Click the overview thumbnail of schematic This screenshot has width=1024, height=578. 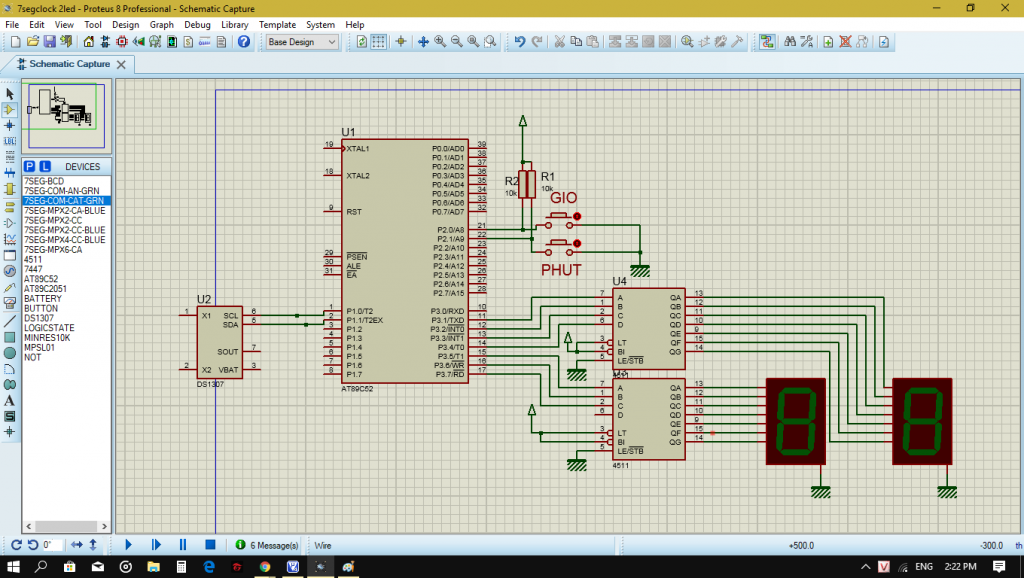(x=67, y=113)
